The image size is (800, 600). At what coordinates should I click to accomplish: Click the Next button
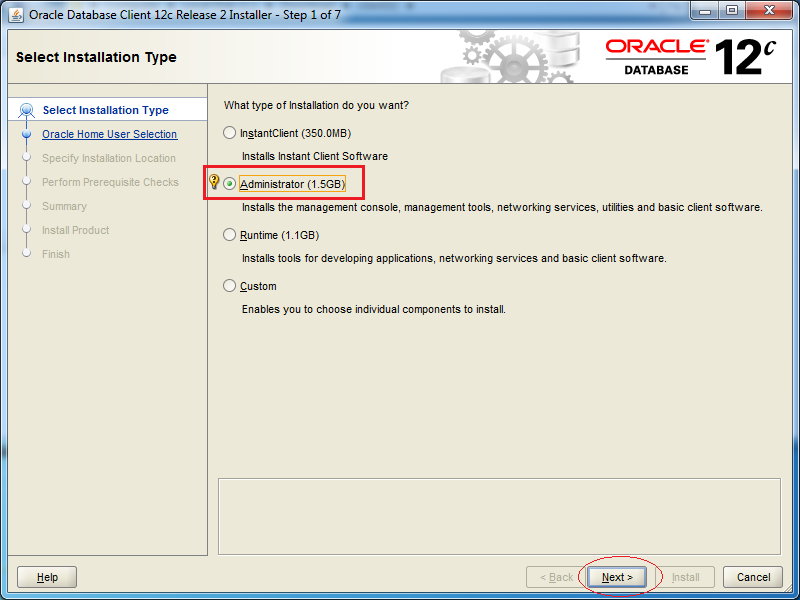617,577
